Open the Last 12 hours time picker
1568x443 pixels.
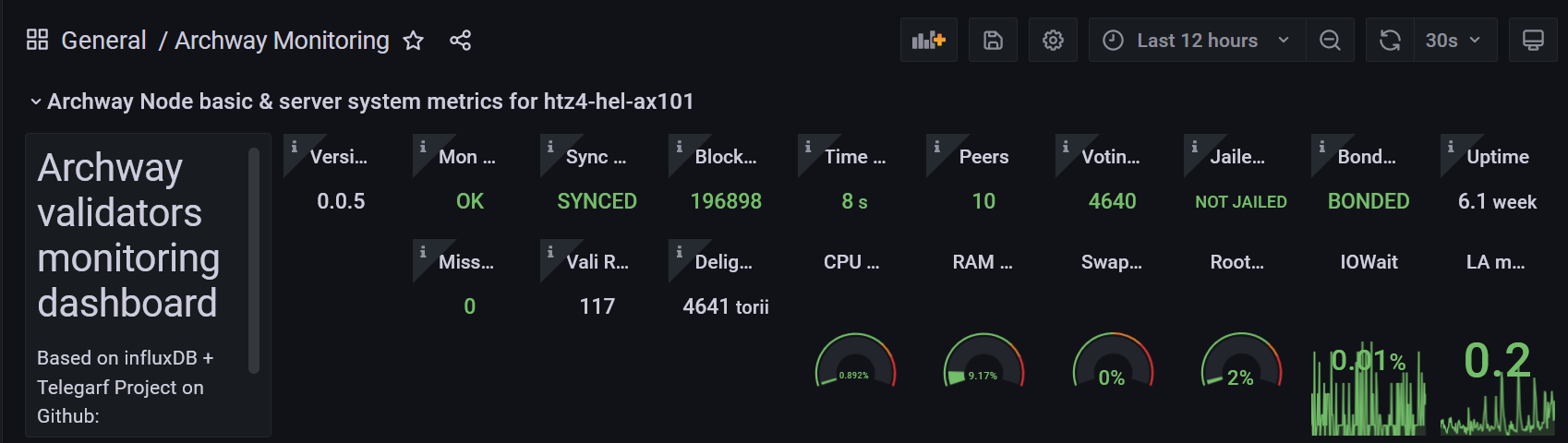[1197, 40]
